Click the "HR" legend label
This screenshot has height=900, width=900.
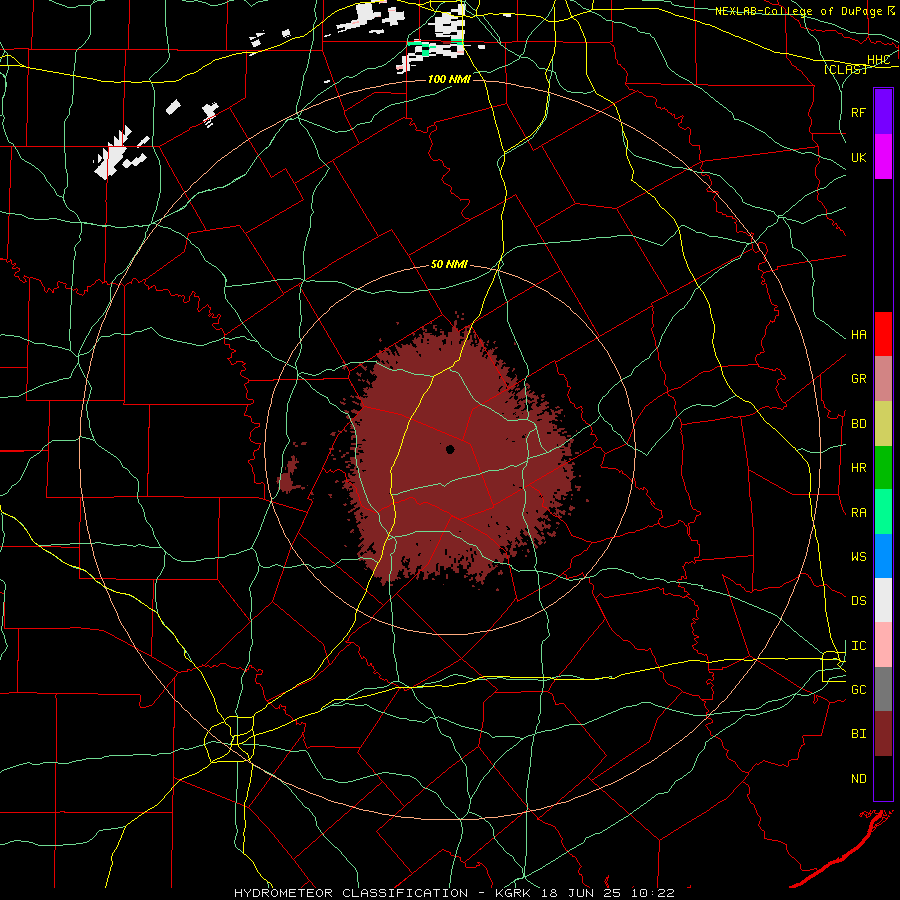859,468
